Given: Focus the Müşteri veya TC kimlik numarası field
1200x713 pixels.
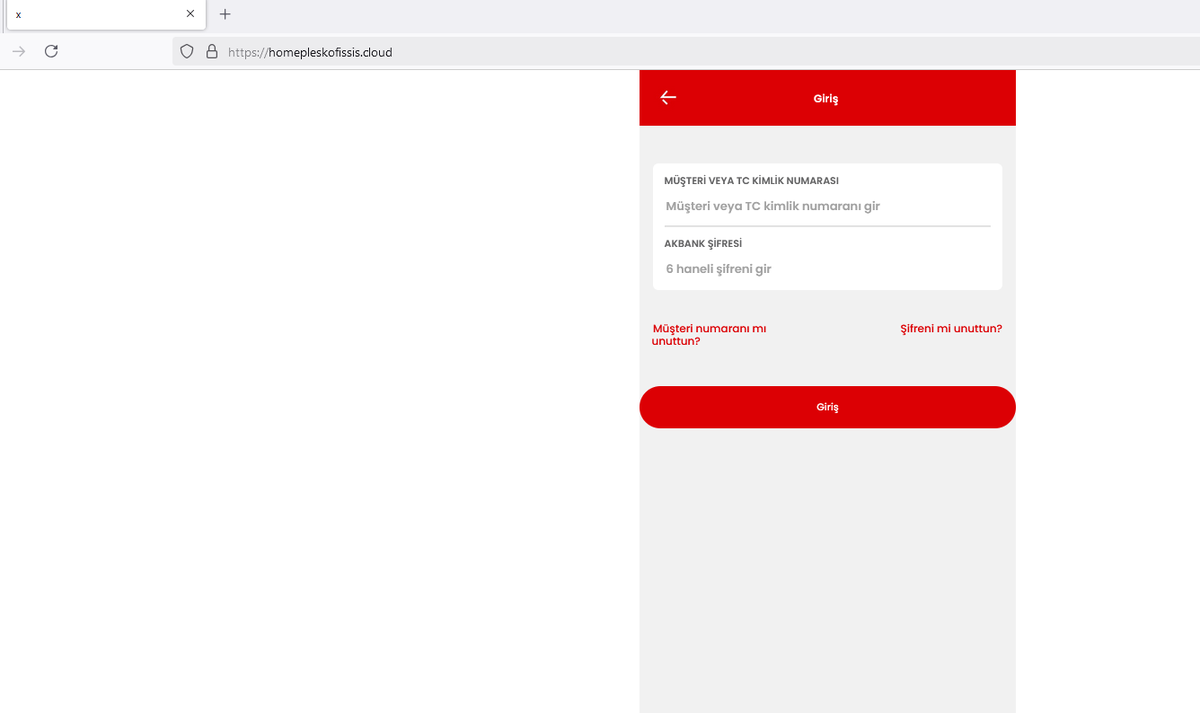Looking at the screenshot, I should tap(827, 206).
